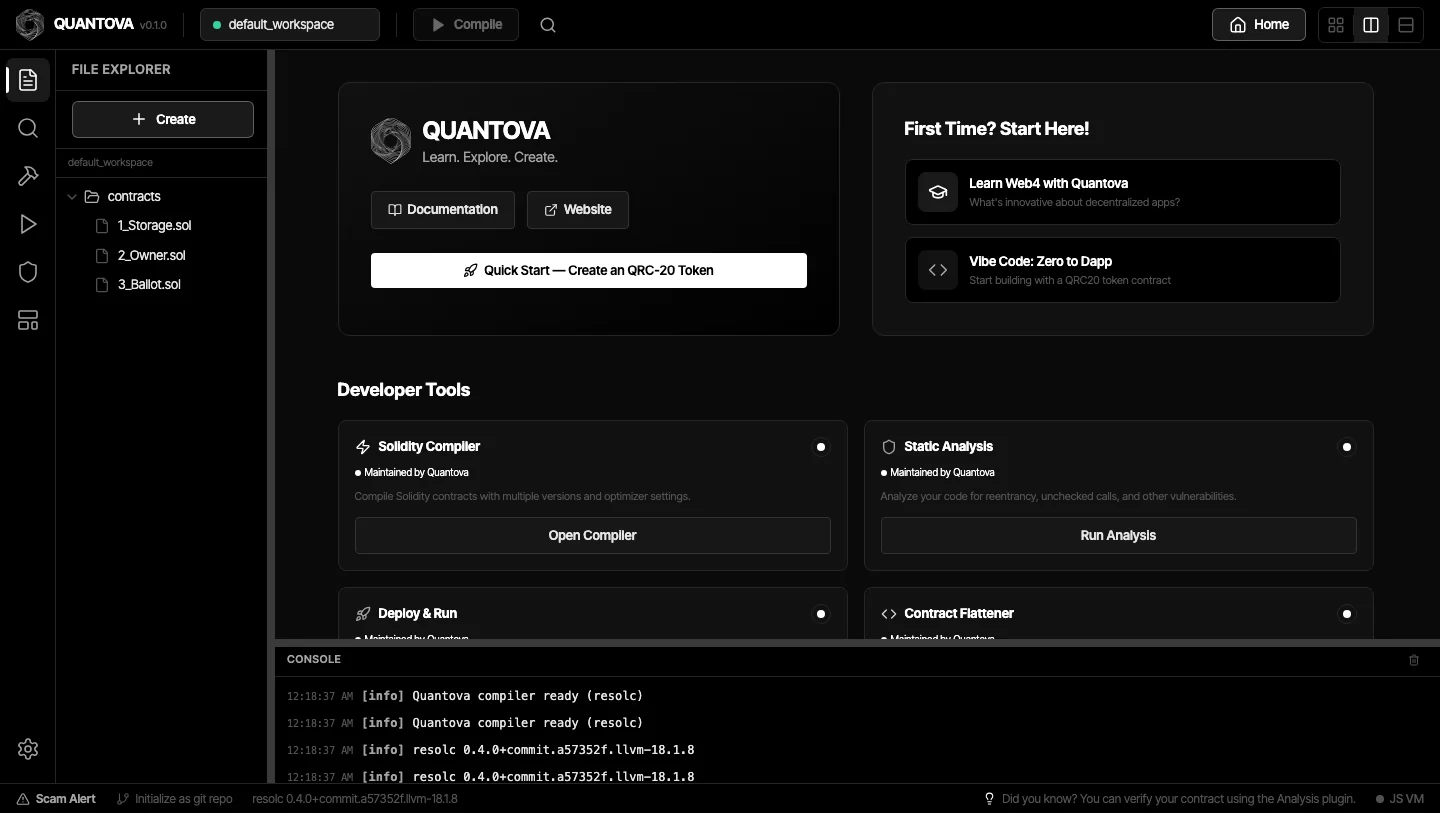The image size is (1440, 813).
Task: Collapse the contracts folder chevron
Action: 72,197
